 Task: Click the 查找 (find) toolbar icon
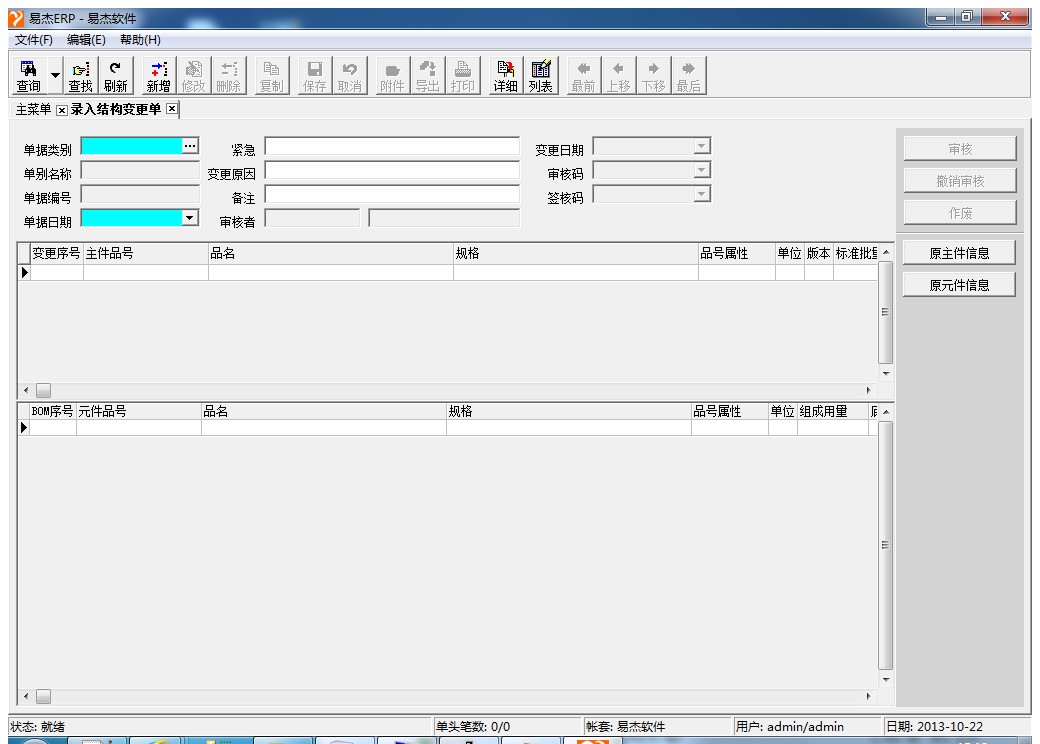click(x=80, y=76)
